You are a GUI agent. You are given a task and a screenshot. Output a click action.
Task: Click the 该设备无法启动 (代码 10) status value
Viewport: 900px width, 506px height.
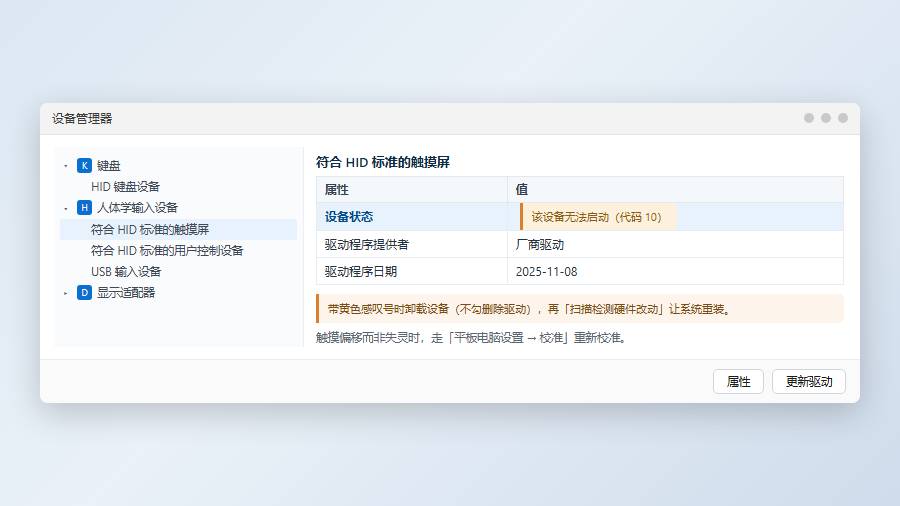pos(598,217)
